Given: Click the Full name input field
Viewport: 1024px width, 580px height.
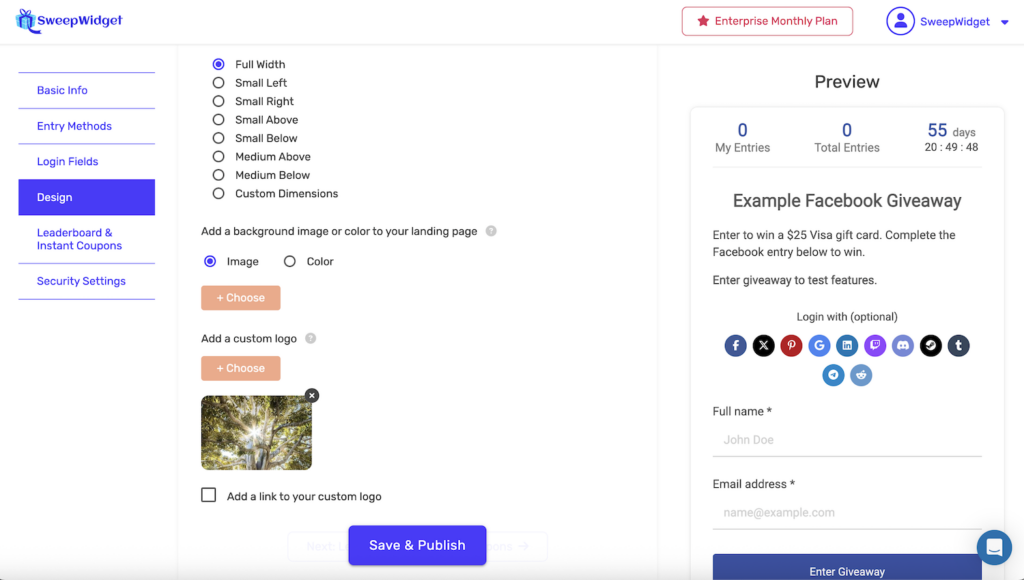Looking at the screenshot, I should pos(846,440).
